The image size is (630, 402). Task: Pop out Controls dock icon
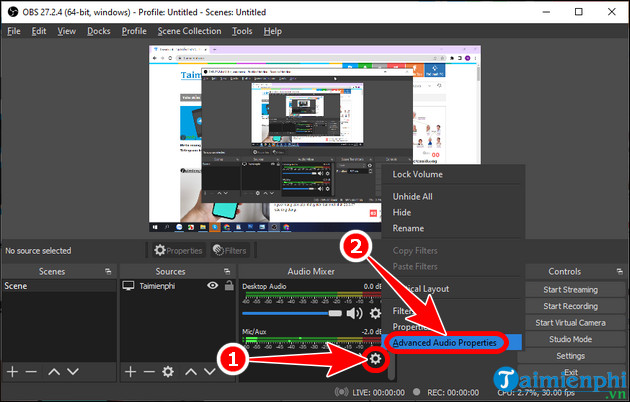[620, 271]
